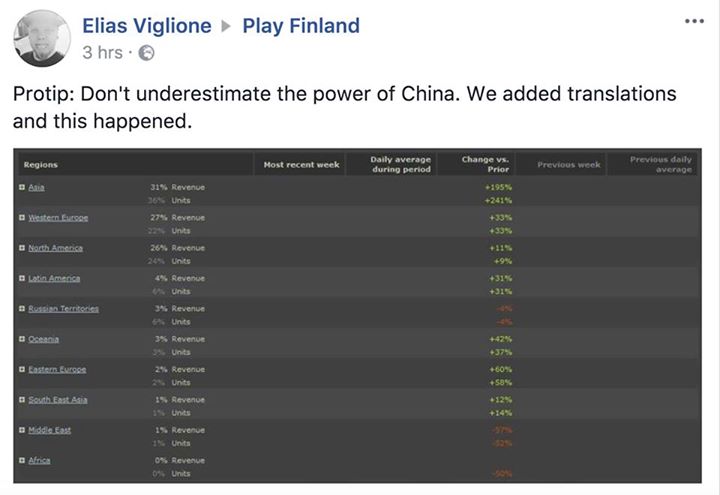Select the Change vs. Prior column header
Screen dimensions: 720x495
[x=485, y=164]
